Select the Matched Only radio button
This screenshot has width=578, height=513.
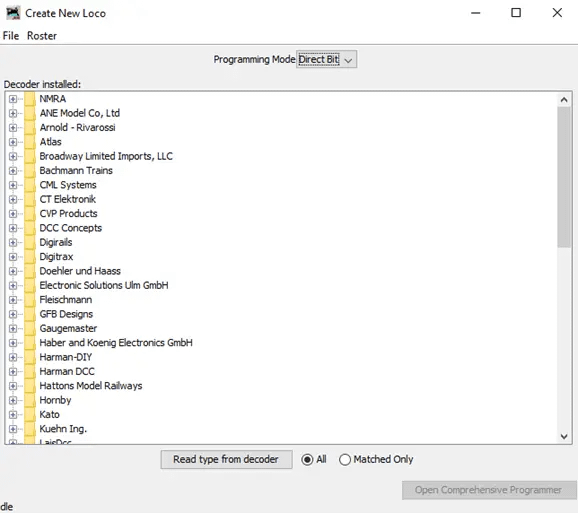[345, 460]
